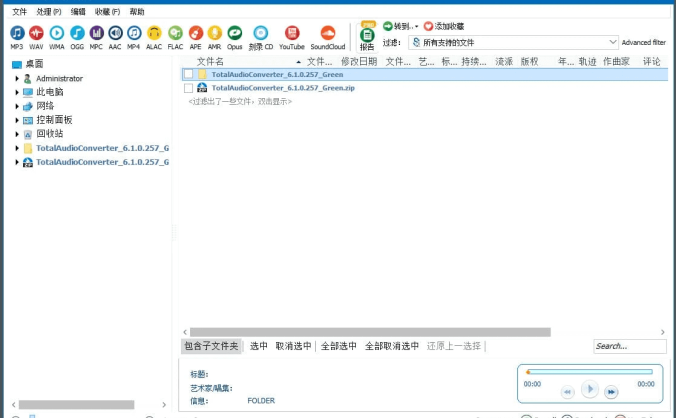676x418 pixels.
Task: Sort by the 作曲家 column header
Action: tap(617, 62)
